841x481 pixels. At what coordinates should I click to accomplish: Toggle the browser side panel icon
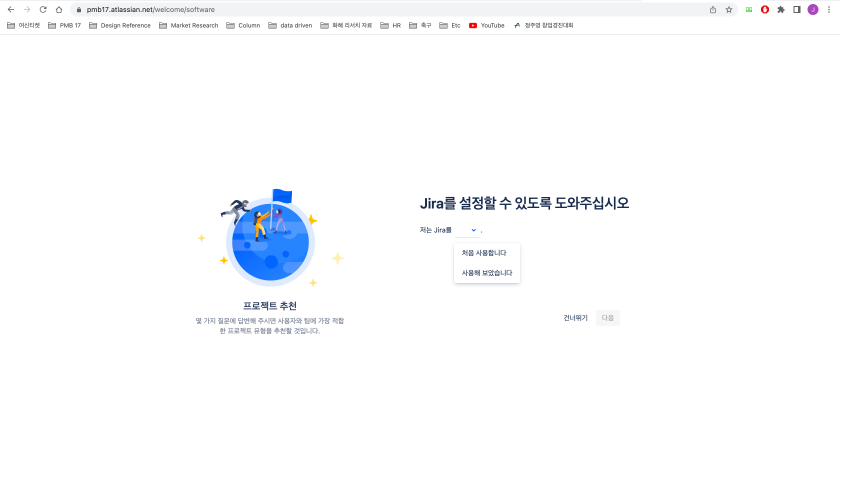tap(797, 10)
